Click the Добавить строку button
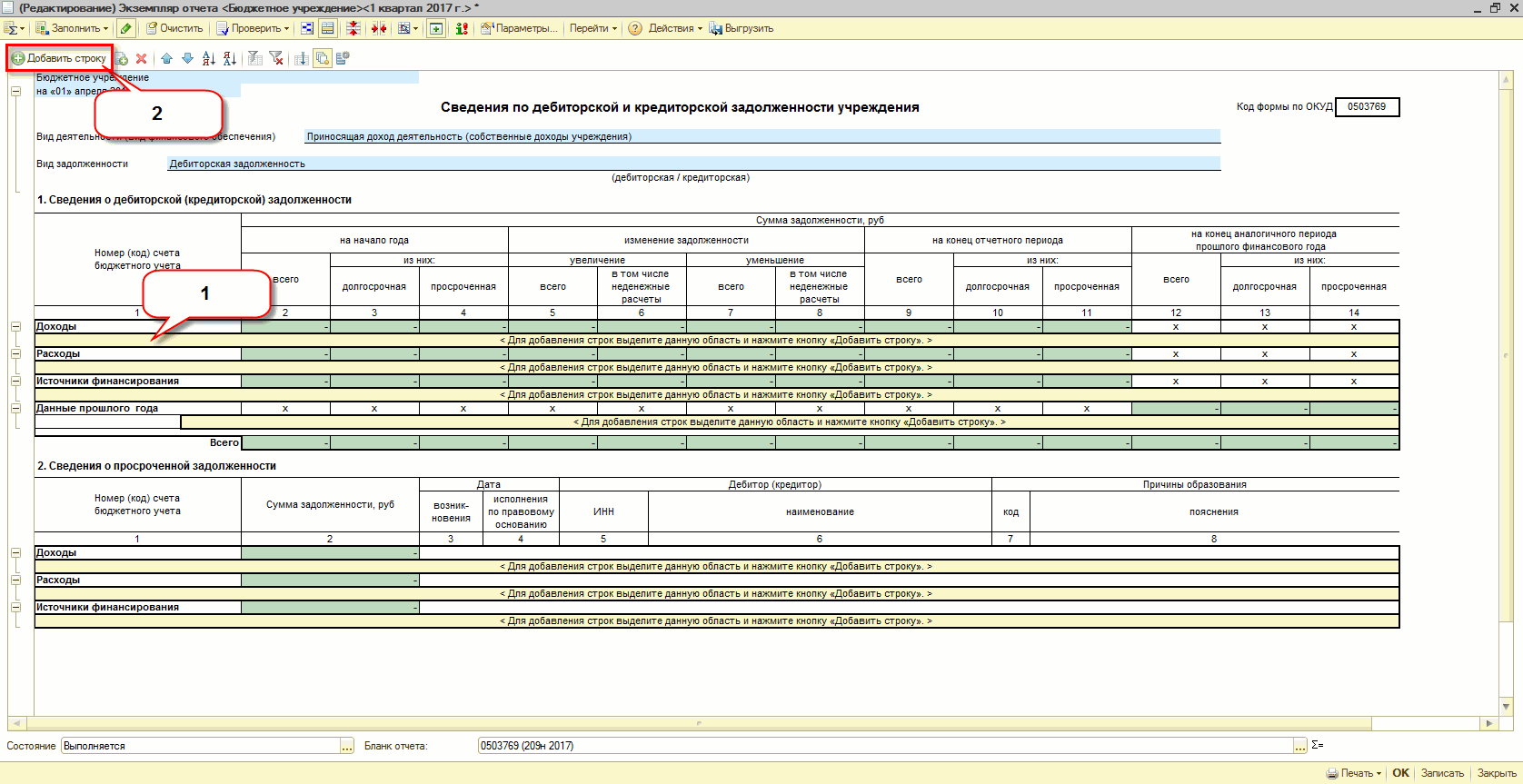The image size is (1523, 784). pyautogui.click(x=59, y=58)
